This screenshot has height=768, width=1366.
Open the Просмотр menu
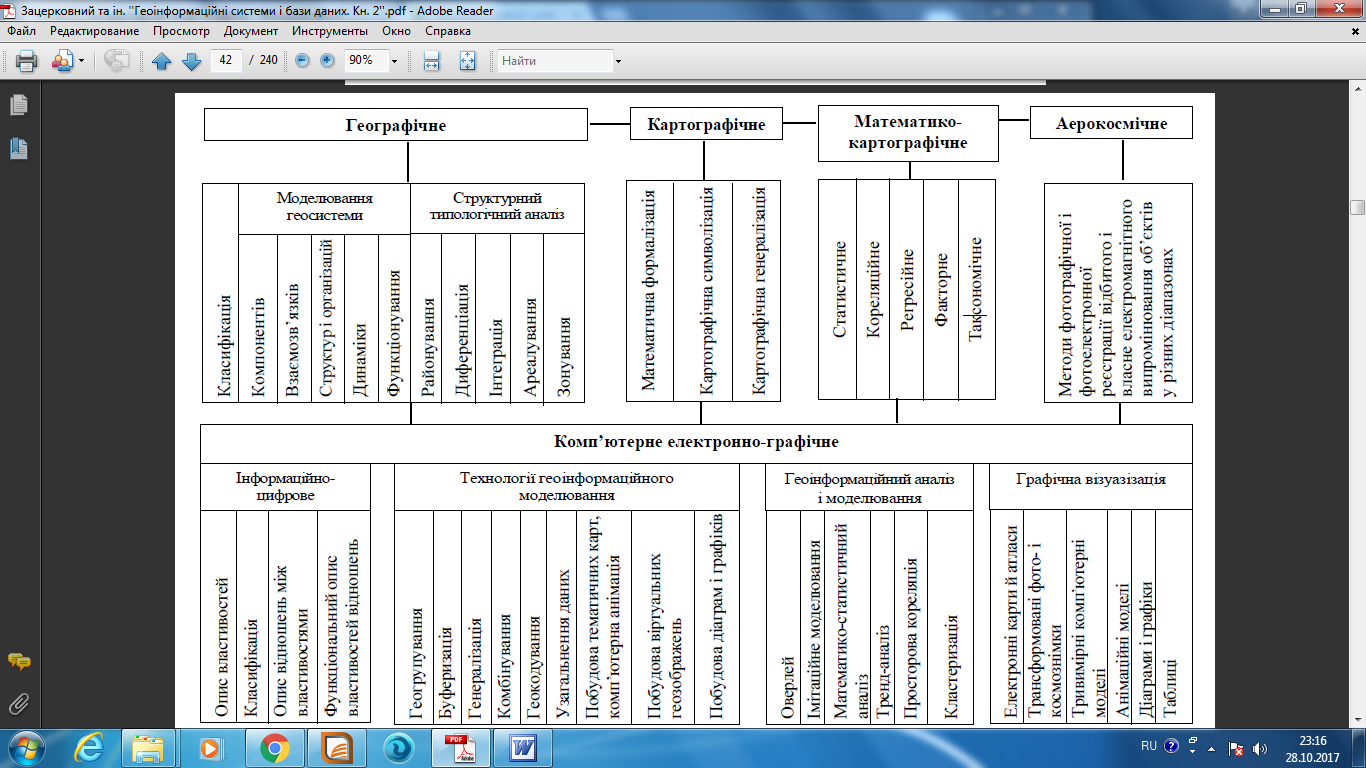click(181, 31)
